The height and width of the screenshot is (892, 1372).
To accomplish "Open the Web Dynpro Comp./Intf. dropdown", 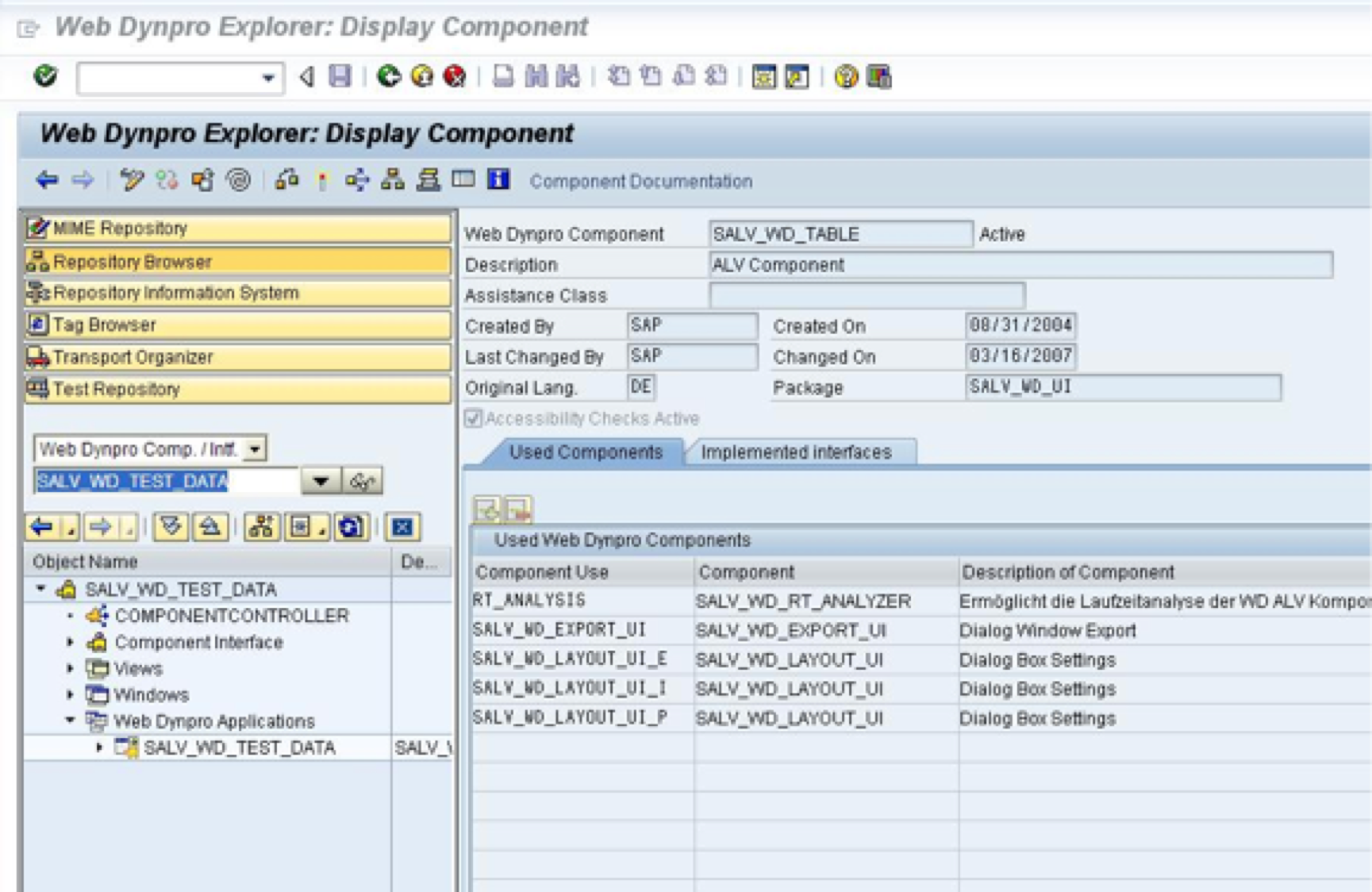I will tap(254, 449).
